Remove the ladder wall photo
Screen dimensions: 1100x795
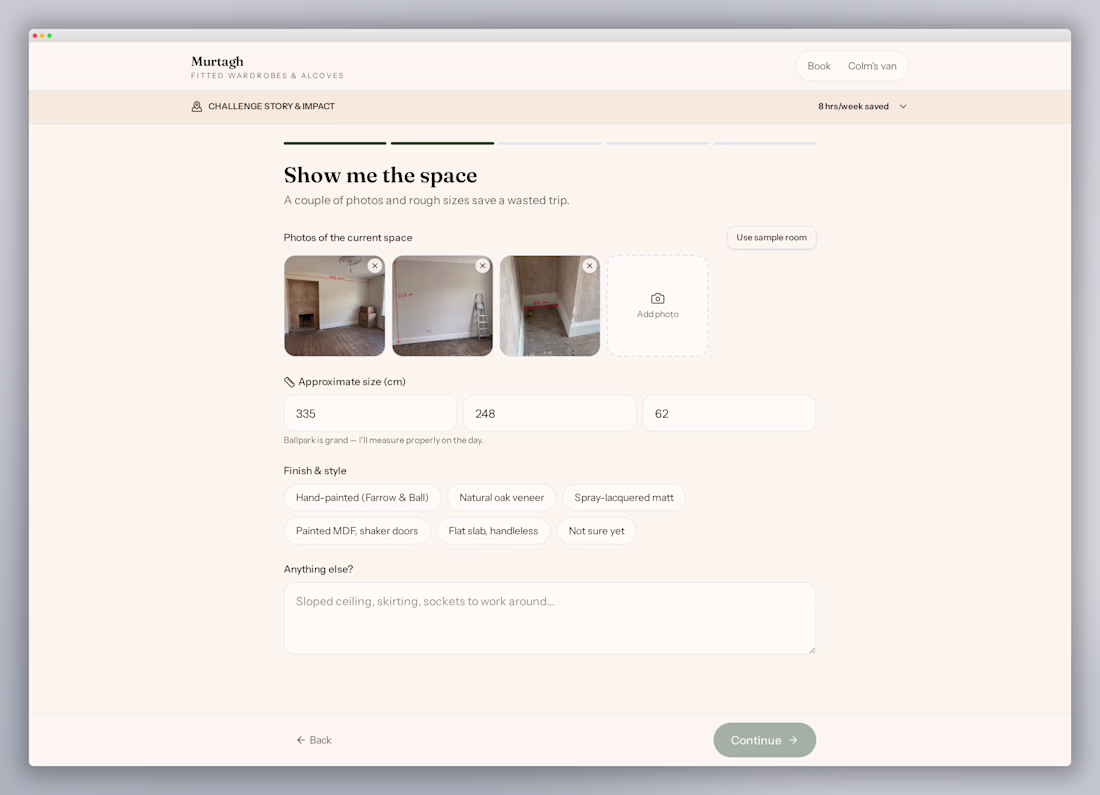(x=483, y=266)
